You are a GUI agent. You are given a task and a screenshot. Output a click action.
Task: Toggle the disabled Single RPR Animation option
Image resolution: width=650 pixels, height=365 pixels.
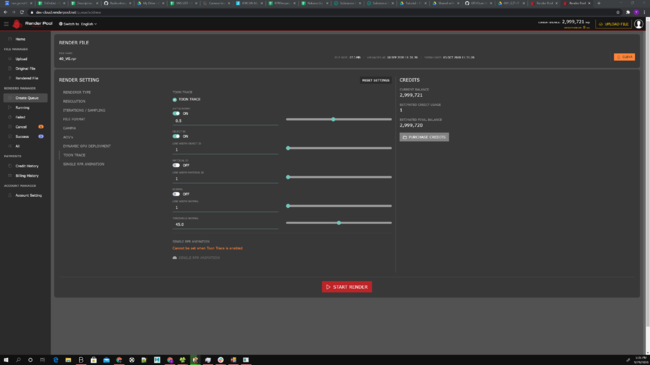[x=175, y=258]
